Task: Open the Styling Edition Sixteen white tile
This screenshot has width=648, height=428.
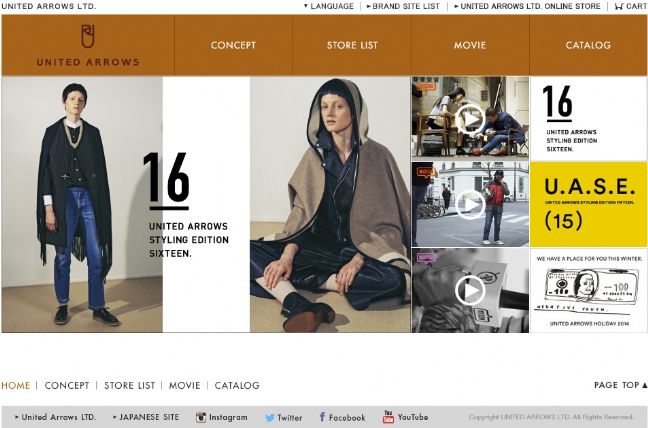Action: click(x=588, y=119)
